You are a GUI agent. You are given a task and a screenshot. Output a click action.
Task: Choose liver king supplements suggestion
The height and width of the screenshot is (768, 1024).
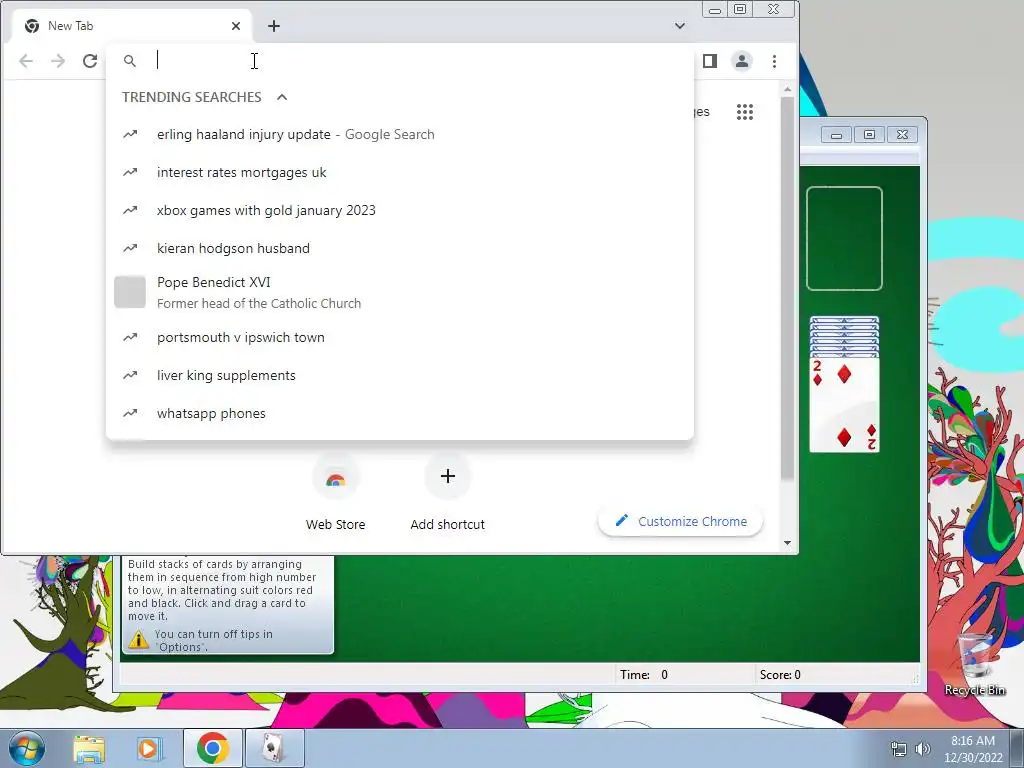pos(400,376)
